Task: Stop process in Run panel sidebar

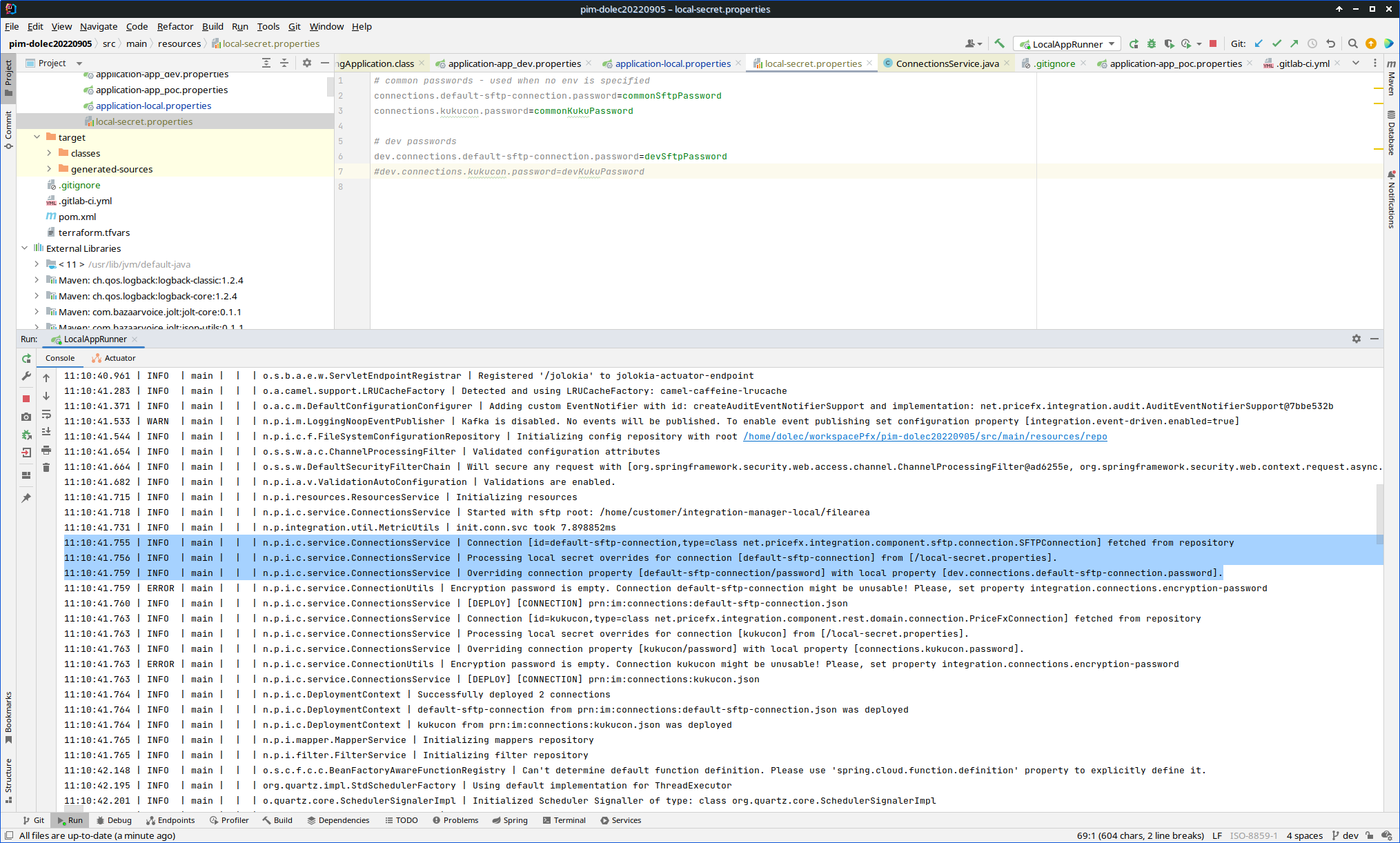Action: tap(26, 399)
